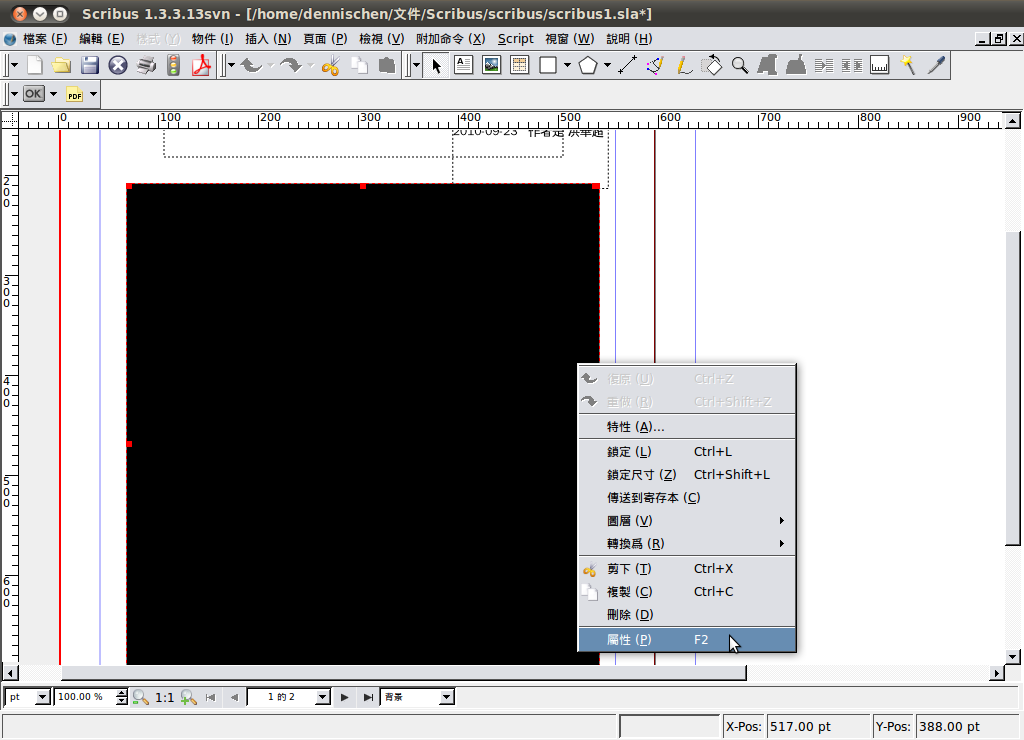
Task: Go to last page button
Action: coord(368,697)
